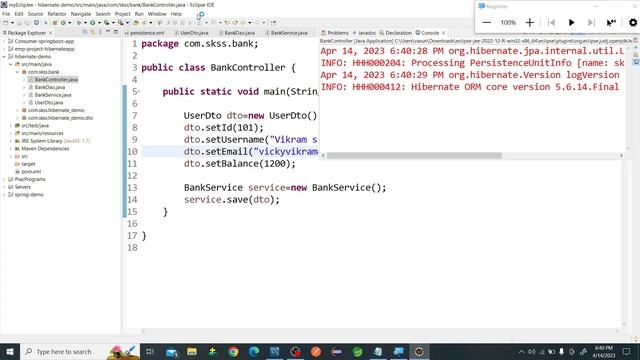Click the Debug toolbar icon

coord(78,23)
